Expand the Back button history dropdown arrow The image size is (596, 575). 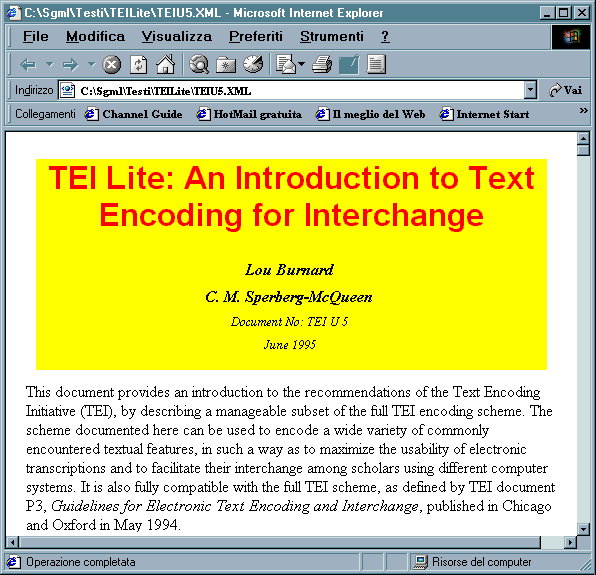[x=50, y=64]
